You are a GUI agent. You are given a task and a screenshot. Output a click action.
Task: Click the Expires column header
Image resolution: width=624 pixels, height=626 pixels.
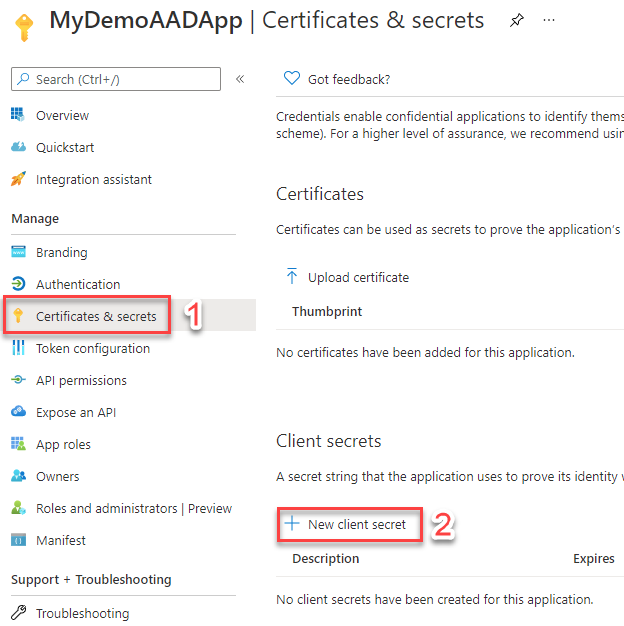594,559
